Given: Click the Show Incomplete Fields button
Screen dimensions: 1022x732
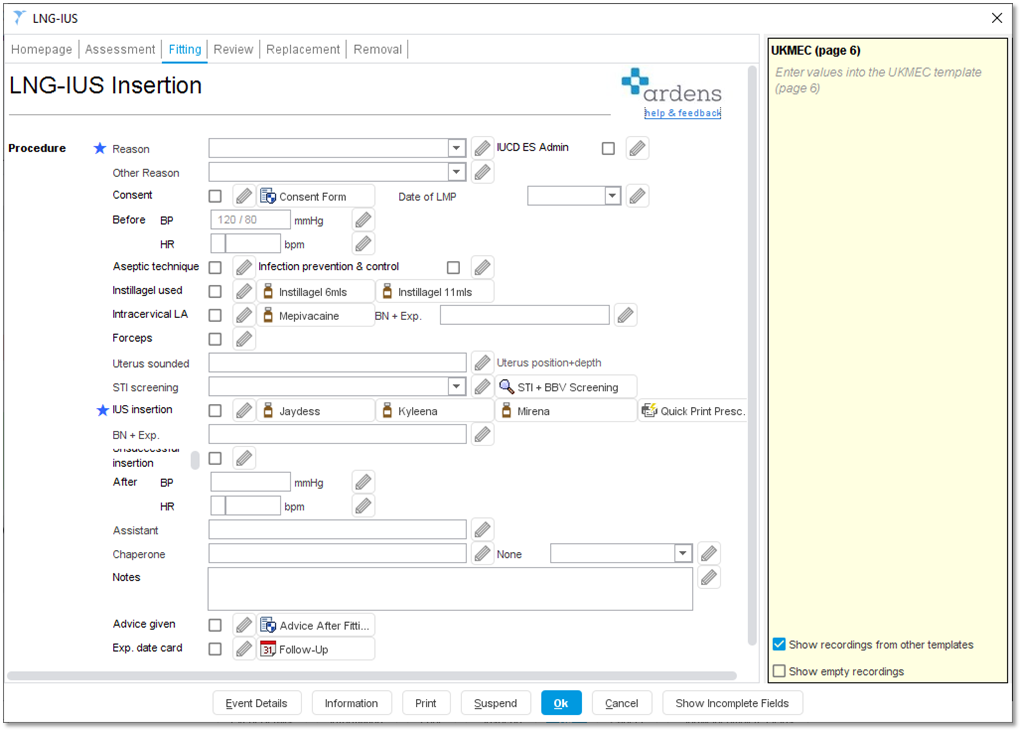Looking at the screenshot, I should point(732,702).
